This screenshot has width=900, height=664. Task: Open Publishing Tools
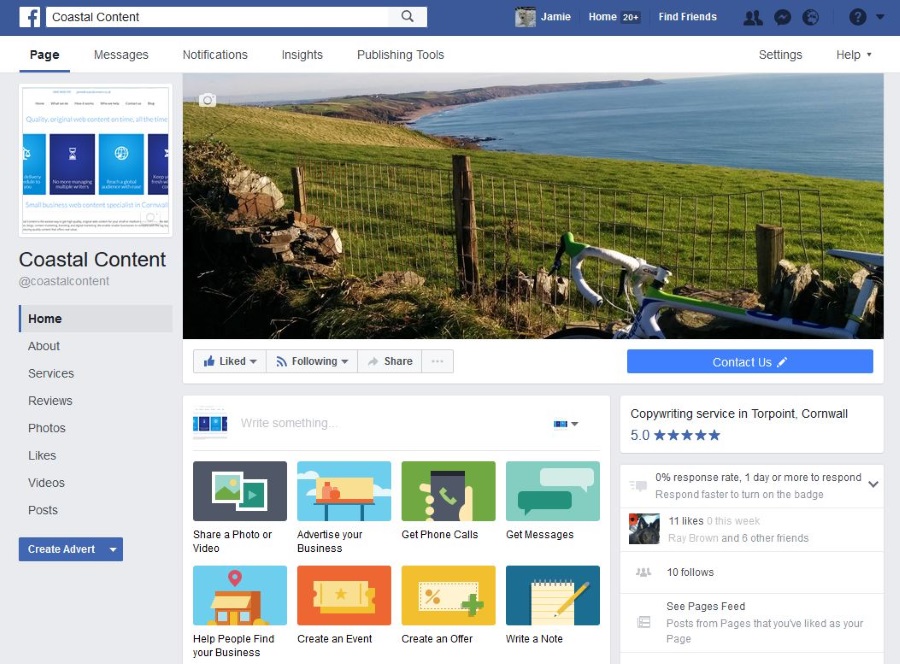click(399, 54)
